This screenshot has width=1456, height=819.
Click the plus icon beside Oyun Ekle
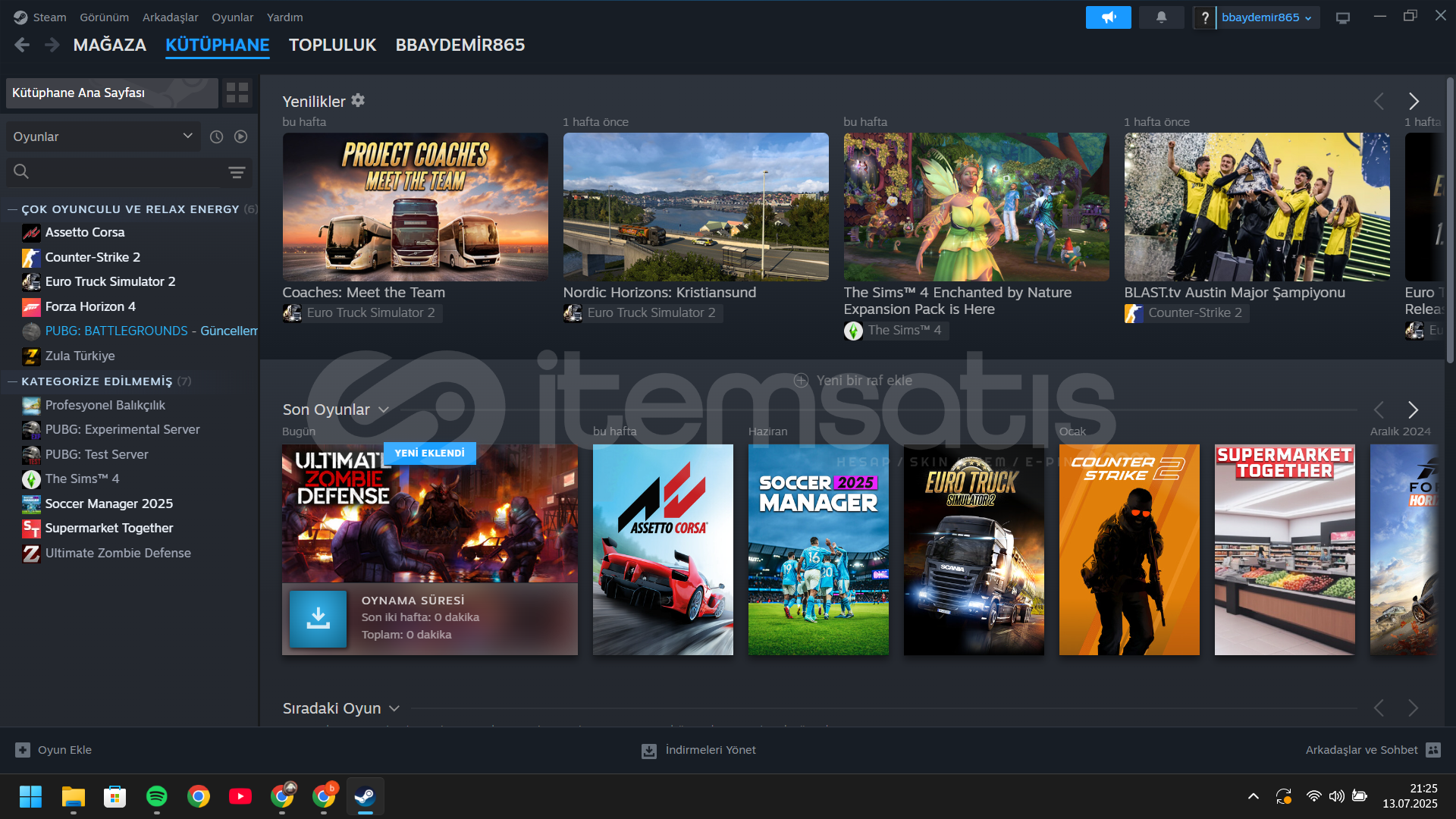tap(23, 750)
